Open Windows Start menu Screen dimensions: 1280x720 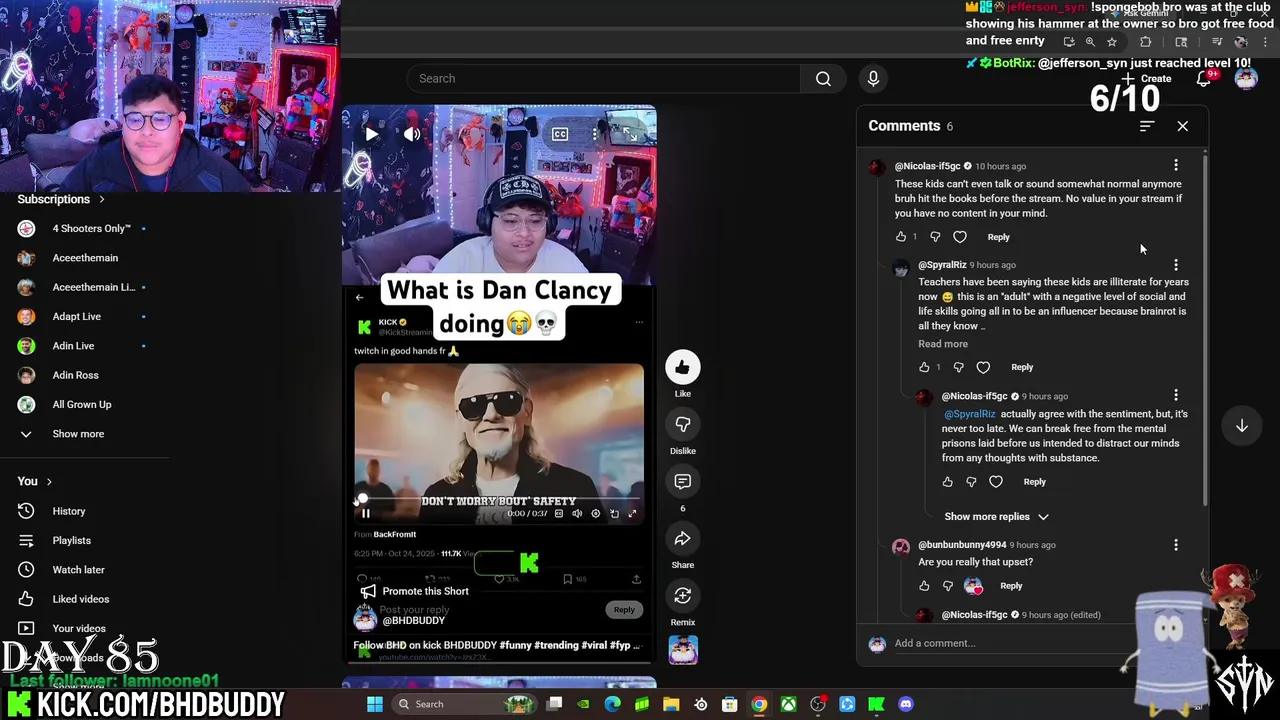tap(375, 704)
